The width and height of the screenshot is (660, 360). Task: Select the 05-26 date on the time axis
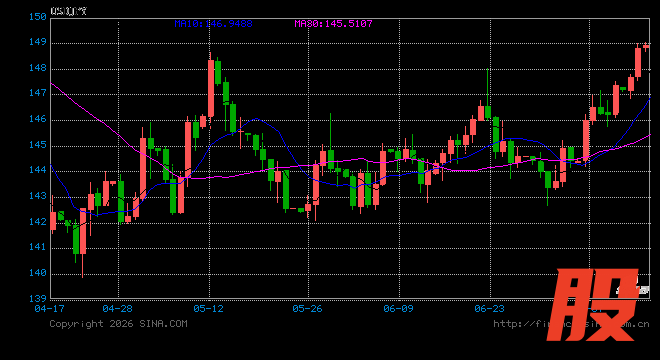click(307, 309)
